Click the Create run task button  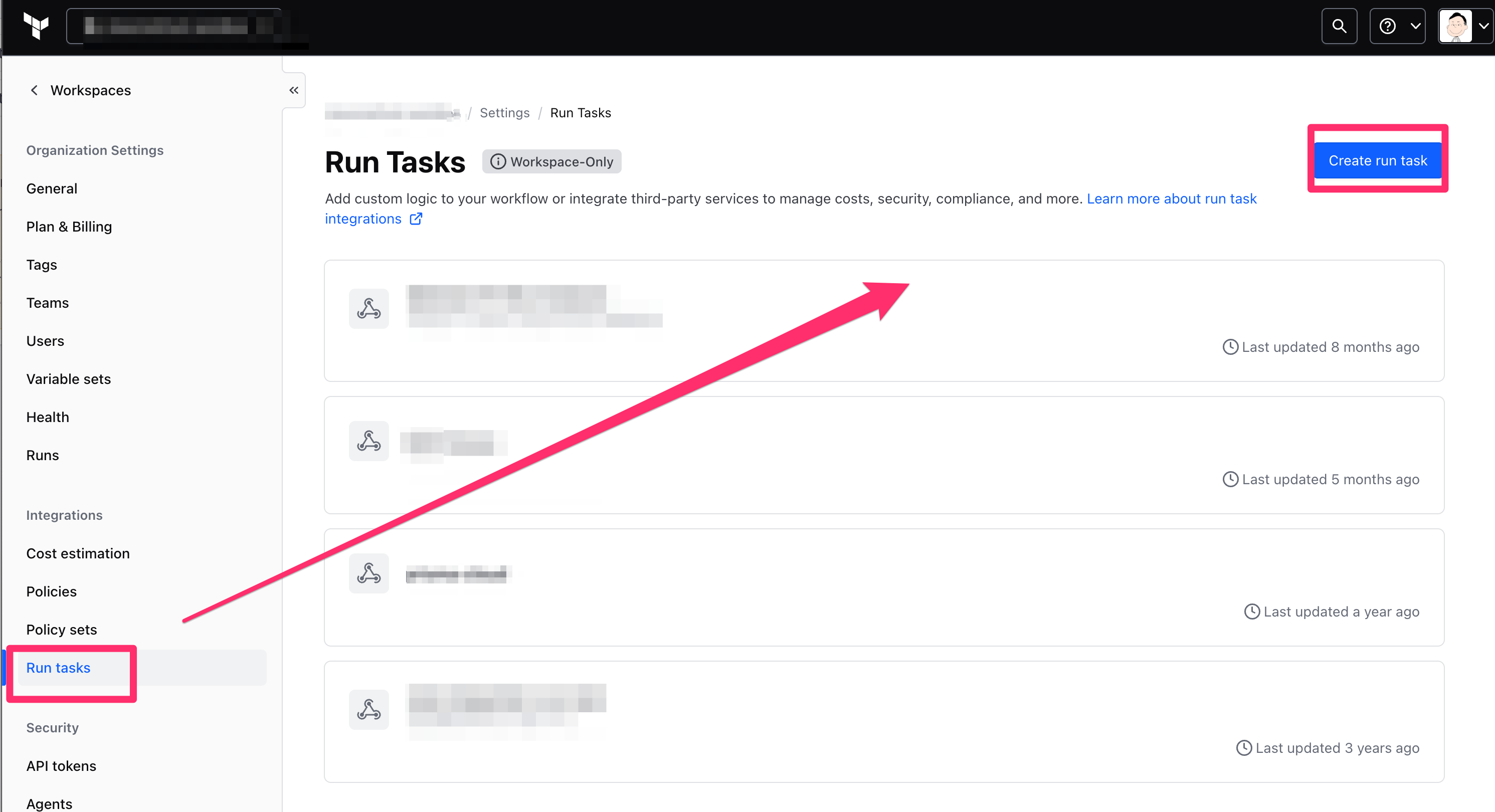tap(1377, 161)
